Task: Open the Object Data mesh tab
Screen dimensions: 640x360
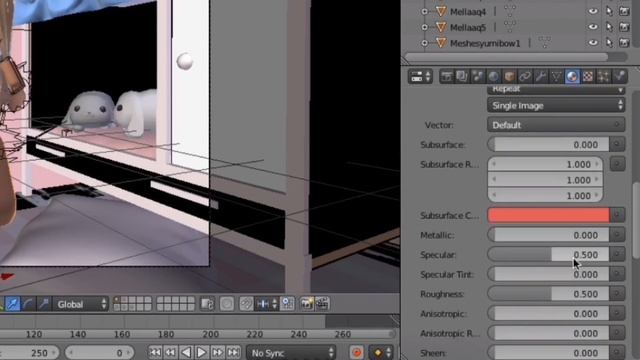Action: click(x=556, y=76)
